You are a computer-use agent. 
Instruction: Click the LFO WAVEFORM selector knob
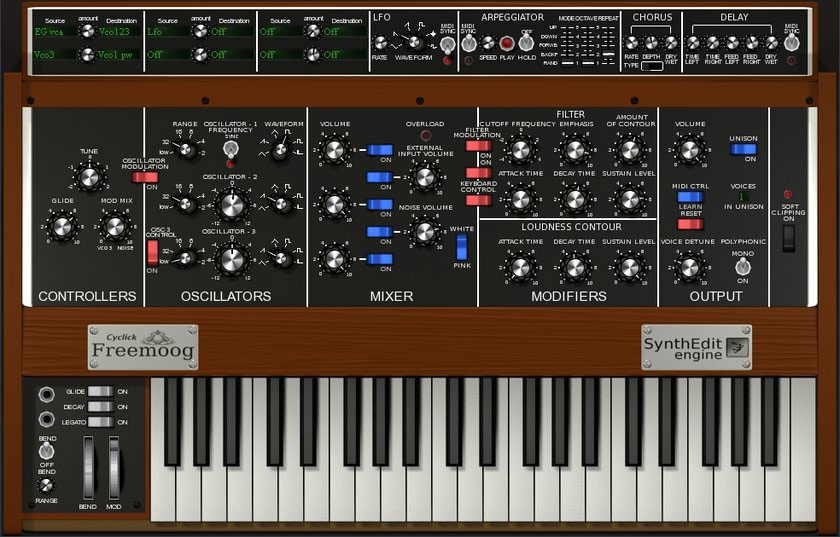413,42
